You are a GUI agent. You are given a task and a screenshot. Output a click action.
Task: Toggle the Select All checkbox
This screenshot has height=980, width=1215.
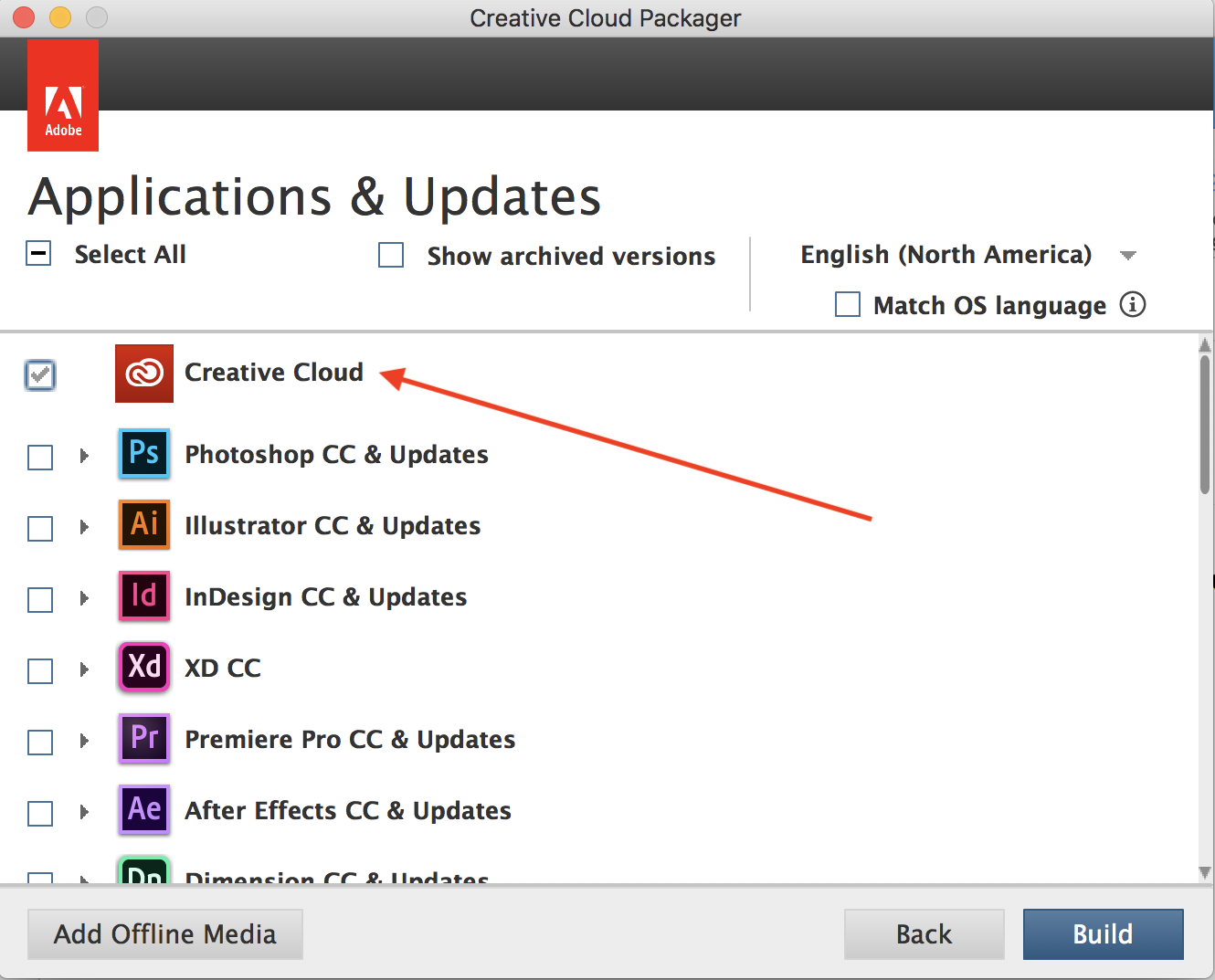click(39, 254)
